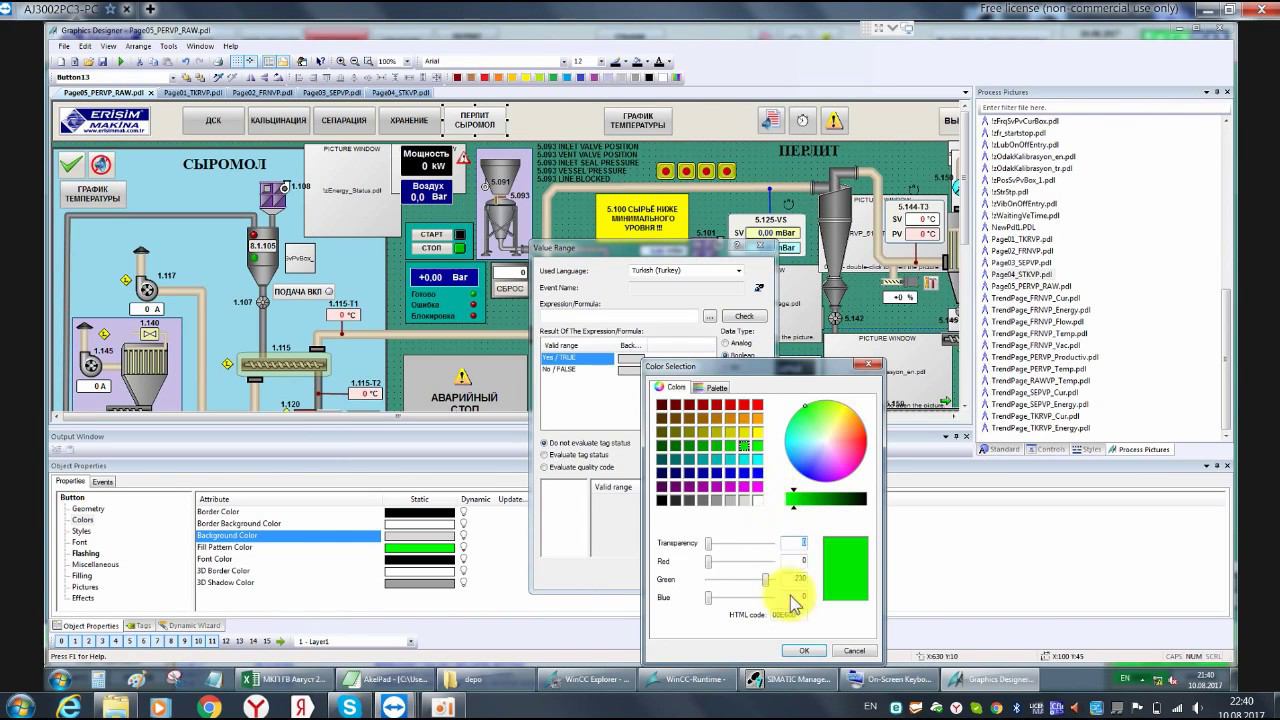Switch to the Palette tab in Color Selection
This screenshot has height=720, width=1280.
tap(712, 388)
